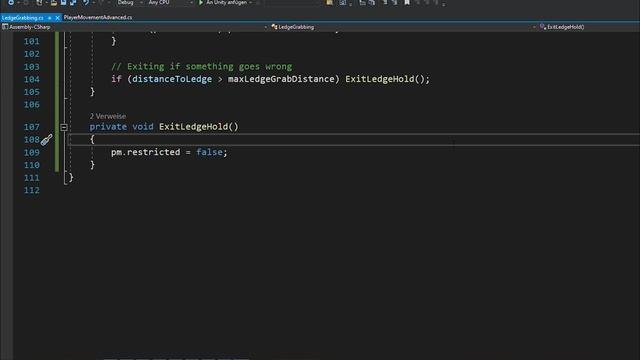This screenshot has width=640, height=360.
Task: Click the method icon beside ExitLedgeHold()
Action: click(543, 27)
